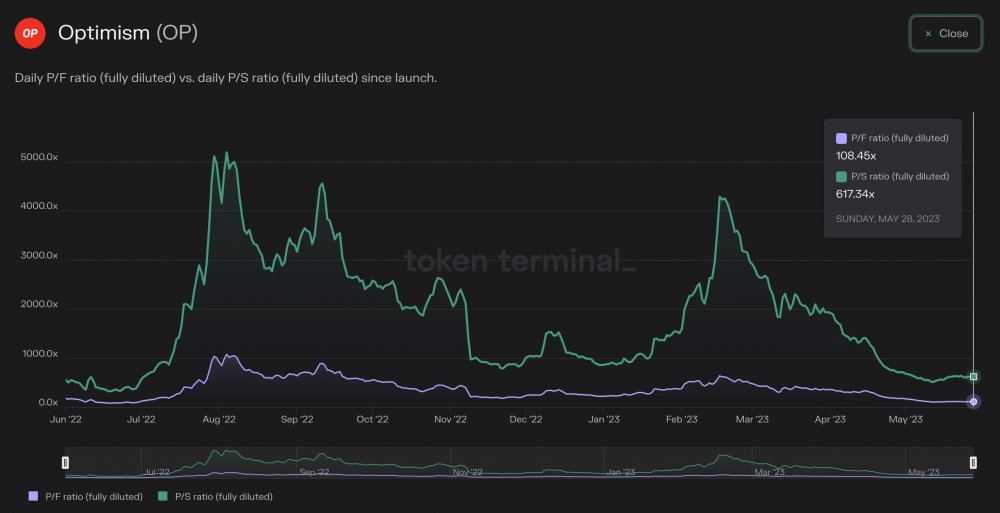
Task: Click the purple P/F legend swatch at bottom
Action: (34, 496)
